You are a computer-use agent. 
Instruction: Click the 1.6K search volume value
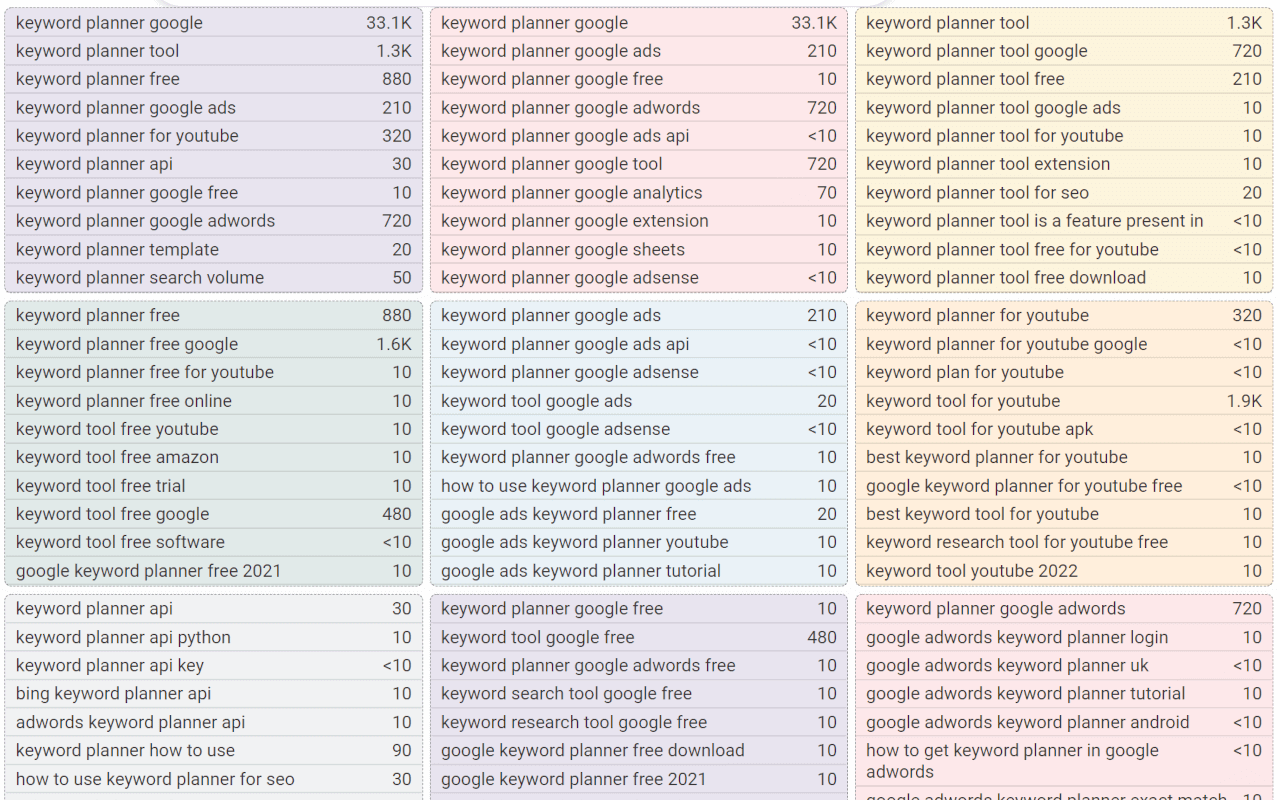[394, 344]
